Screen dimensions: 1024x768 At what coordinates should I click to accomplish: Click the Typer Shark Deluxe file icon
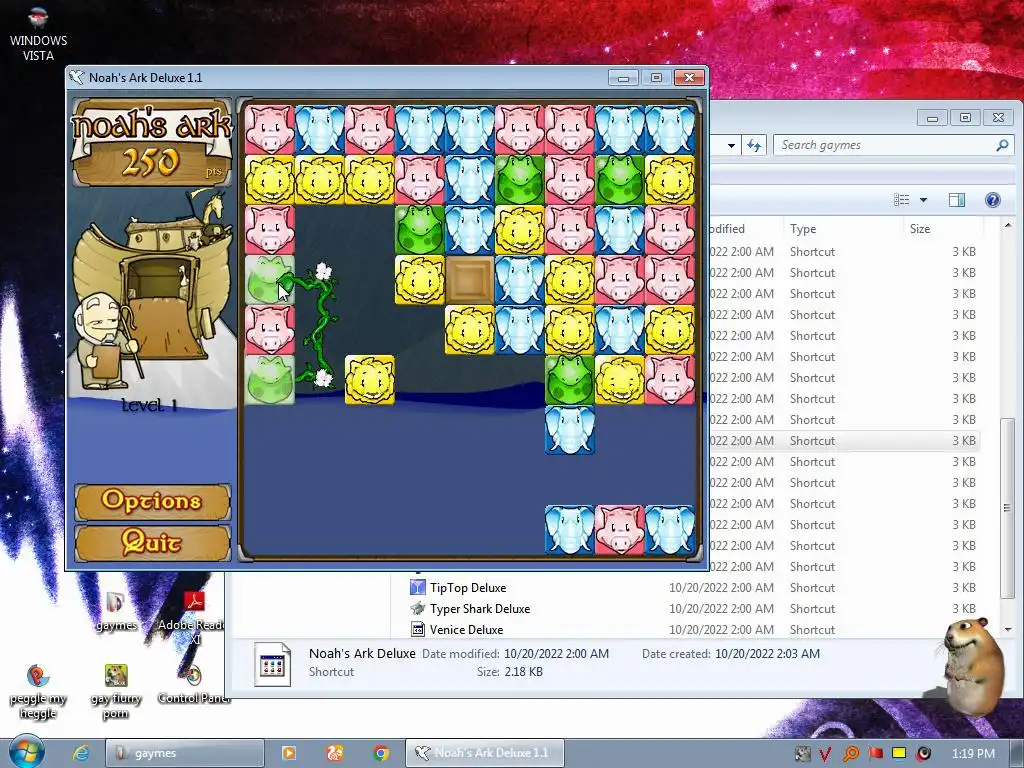click(x=417, y=608)
